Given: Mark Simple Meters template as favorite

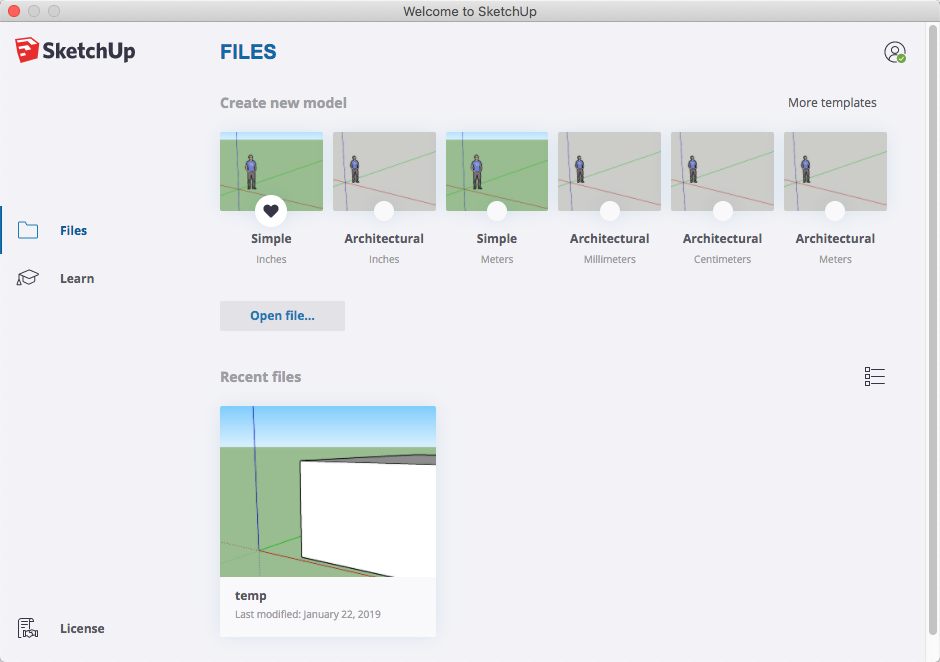Looking at the screenshot, I should [x=496, y=210].
